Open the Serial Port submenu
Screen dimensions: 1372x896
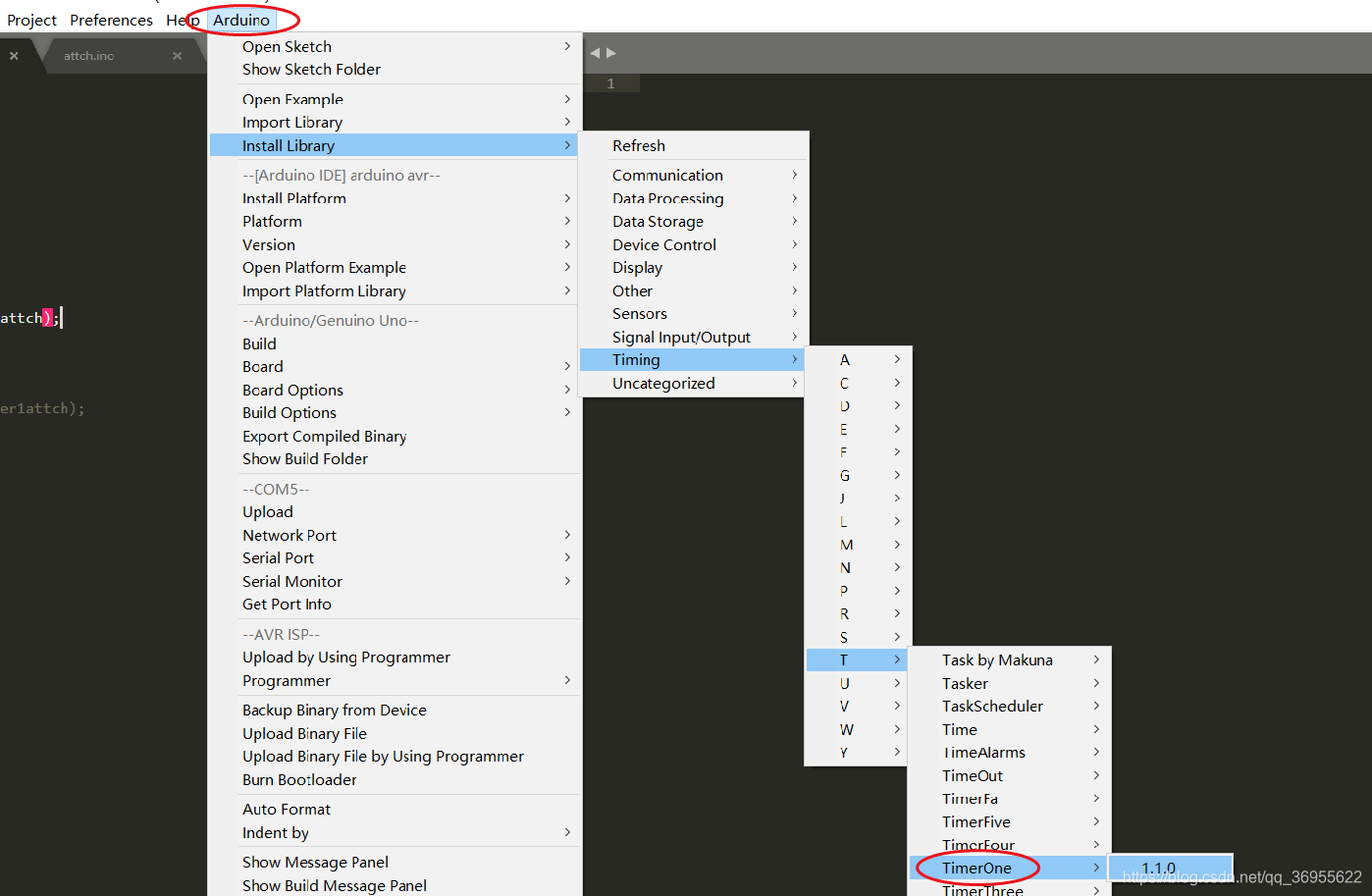[x=394, y=558]
